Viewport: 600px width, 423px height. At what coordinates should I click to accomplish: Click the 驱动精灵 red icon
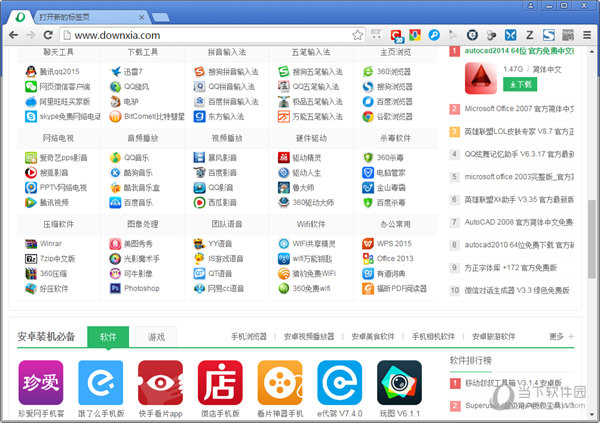[284, 157]
